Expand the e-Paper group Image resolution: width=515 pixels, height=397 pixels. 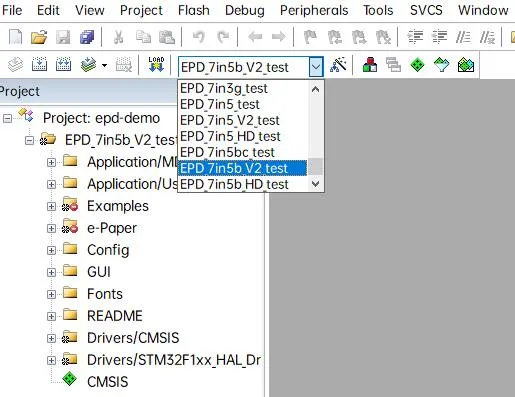click(51, 228)
